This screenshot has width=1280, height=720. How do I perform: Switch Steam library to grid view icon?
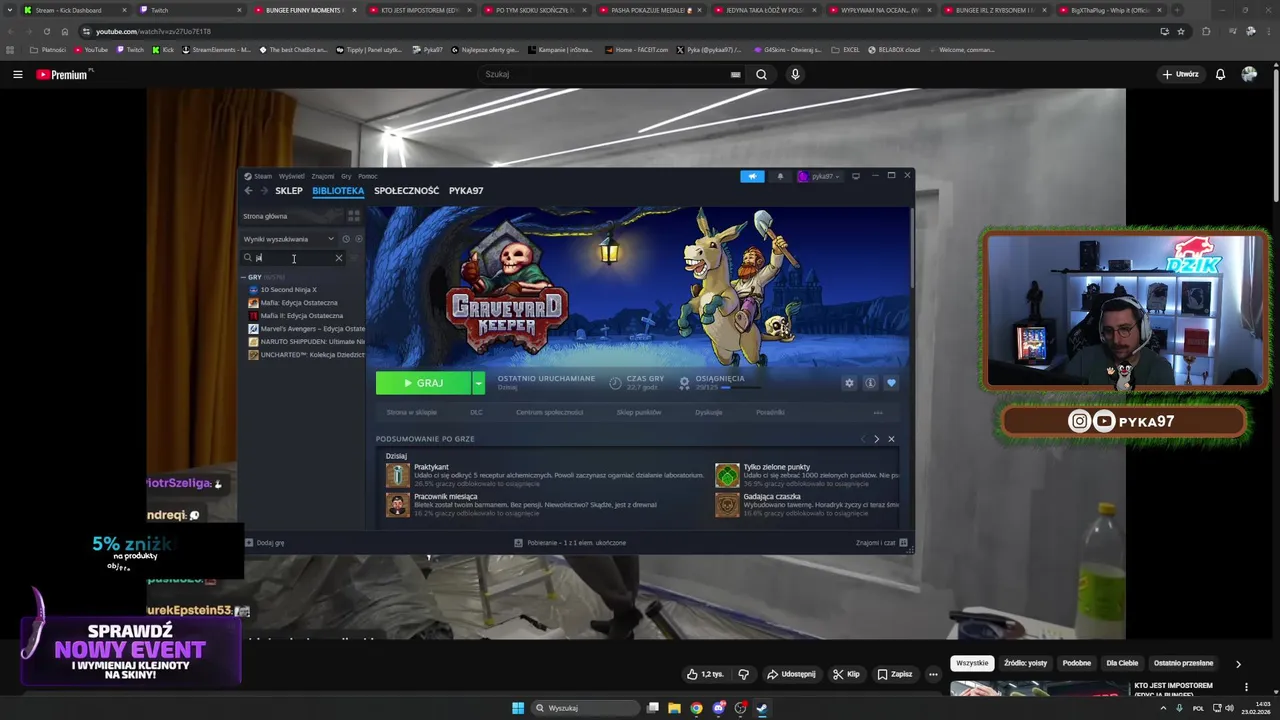tap(353, 216)
